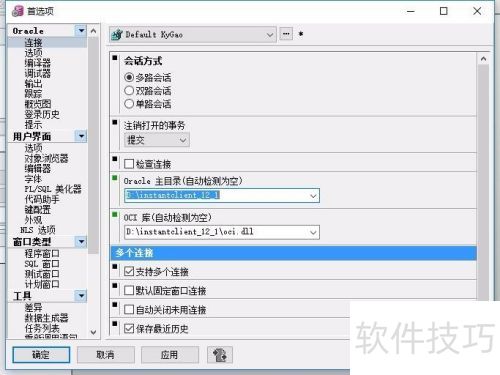Enable 默认固定窗口连接 checkbox

point(129,290)
